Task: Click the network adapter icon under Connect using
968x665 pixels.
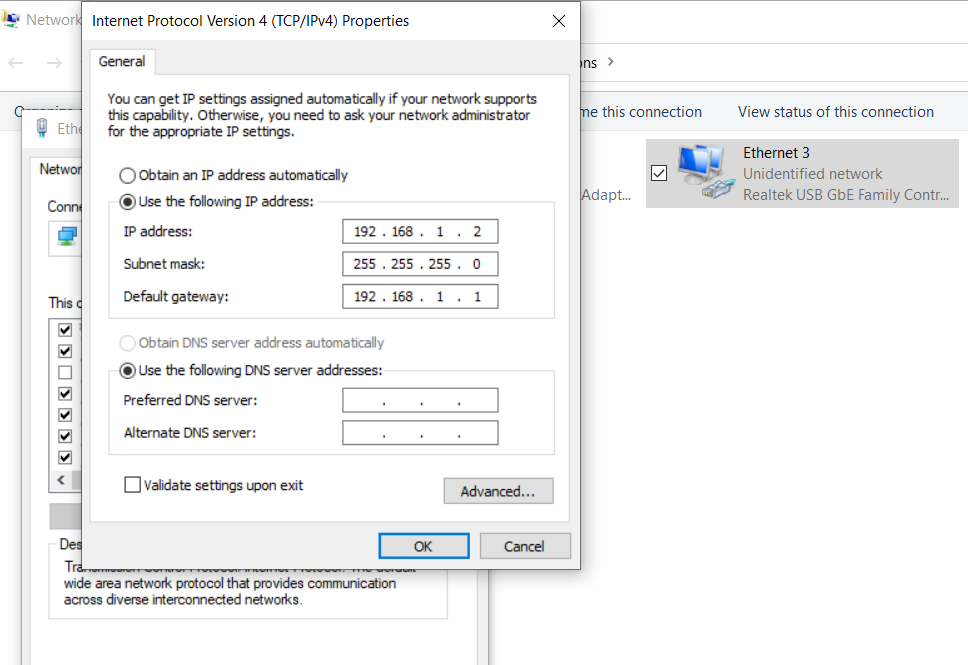Action: [x=67, y=236]
